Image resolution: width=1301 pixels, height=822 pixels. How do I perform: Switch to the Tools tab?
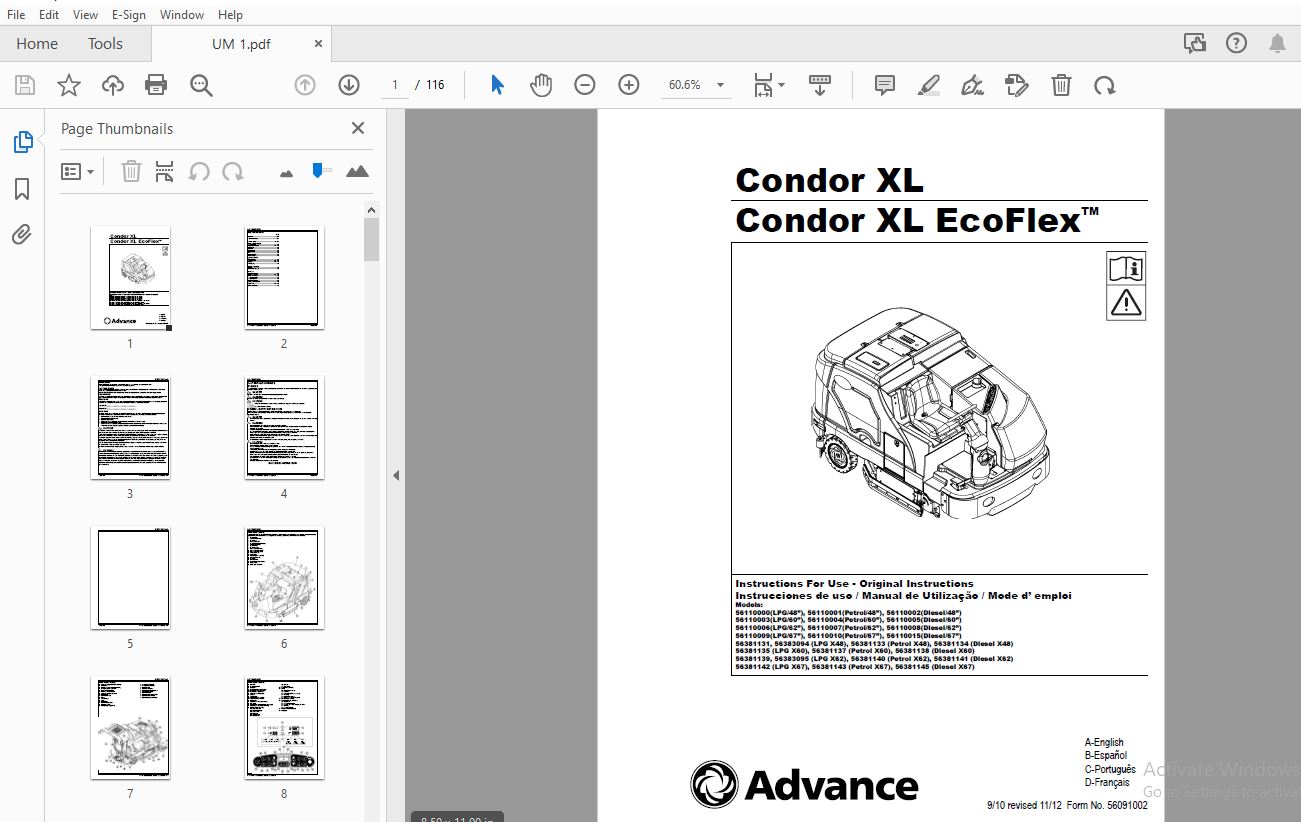pos(105,44)
